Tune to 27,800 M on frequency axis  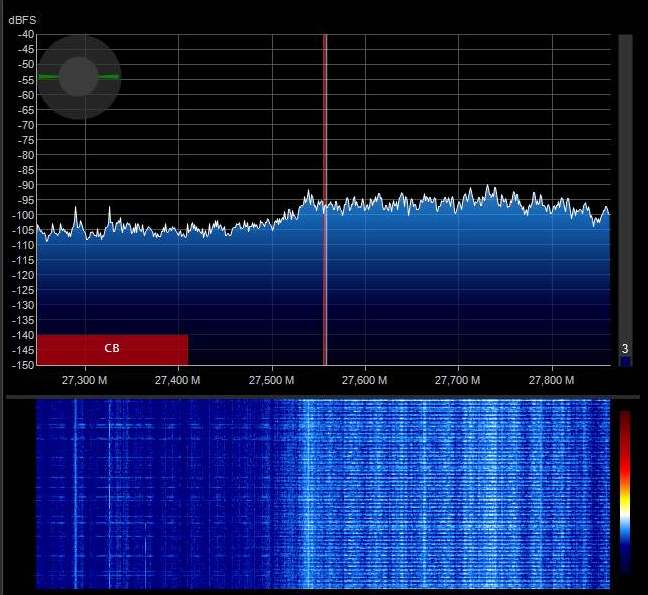point(552,381)
